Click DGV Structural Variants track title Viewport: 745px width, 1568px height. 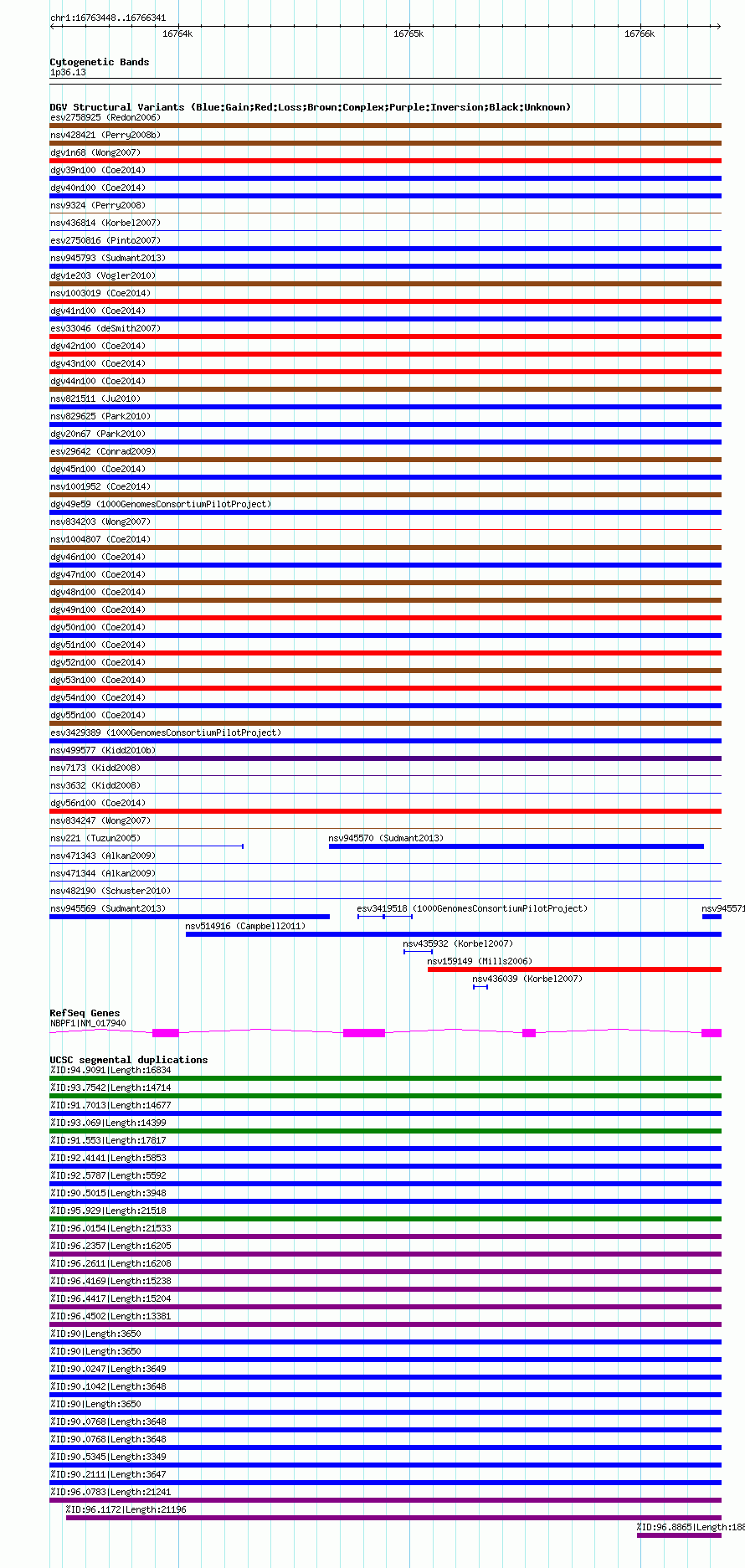[x=311, y=107]
